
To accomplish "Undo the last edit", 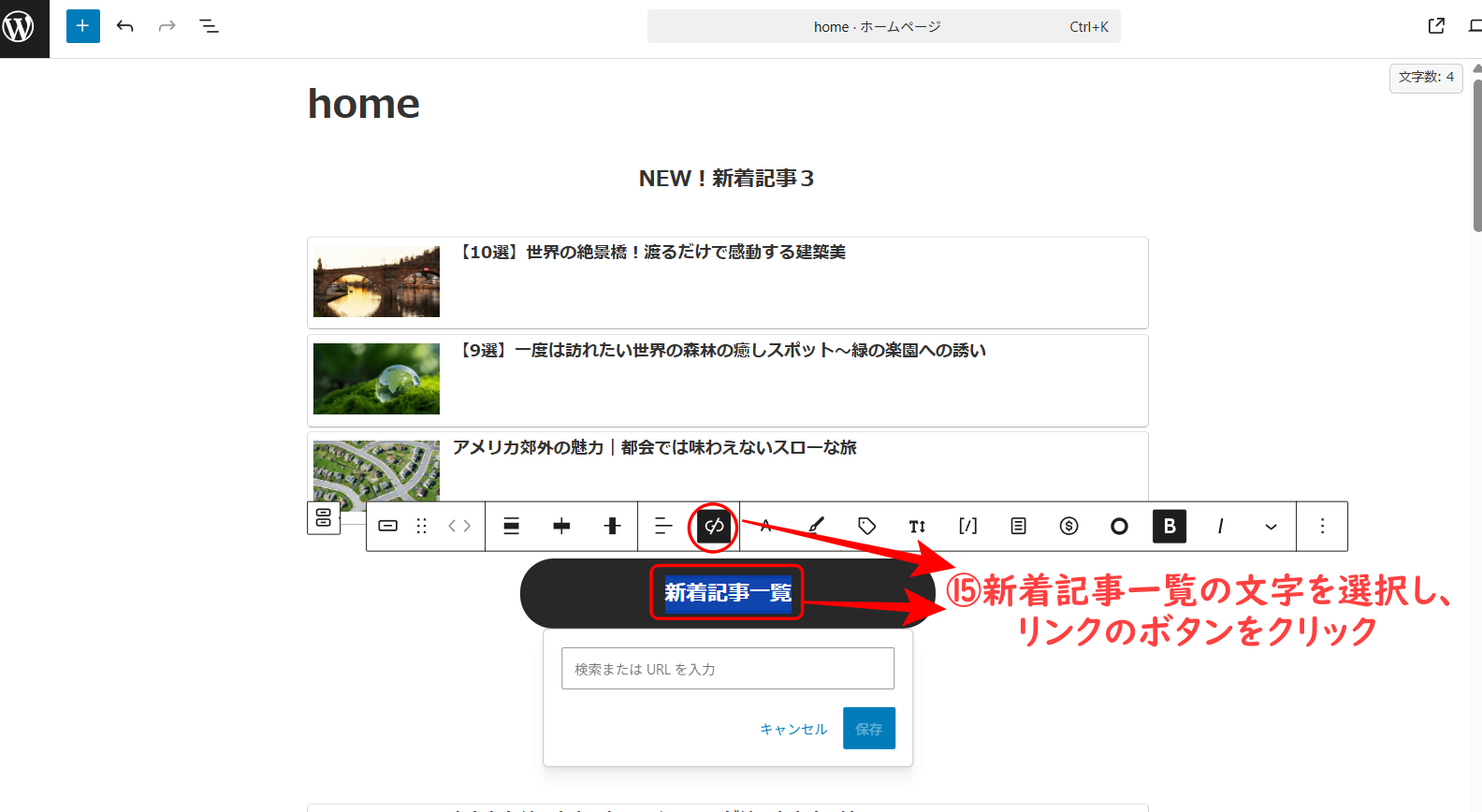I will pos(125,26).
